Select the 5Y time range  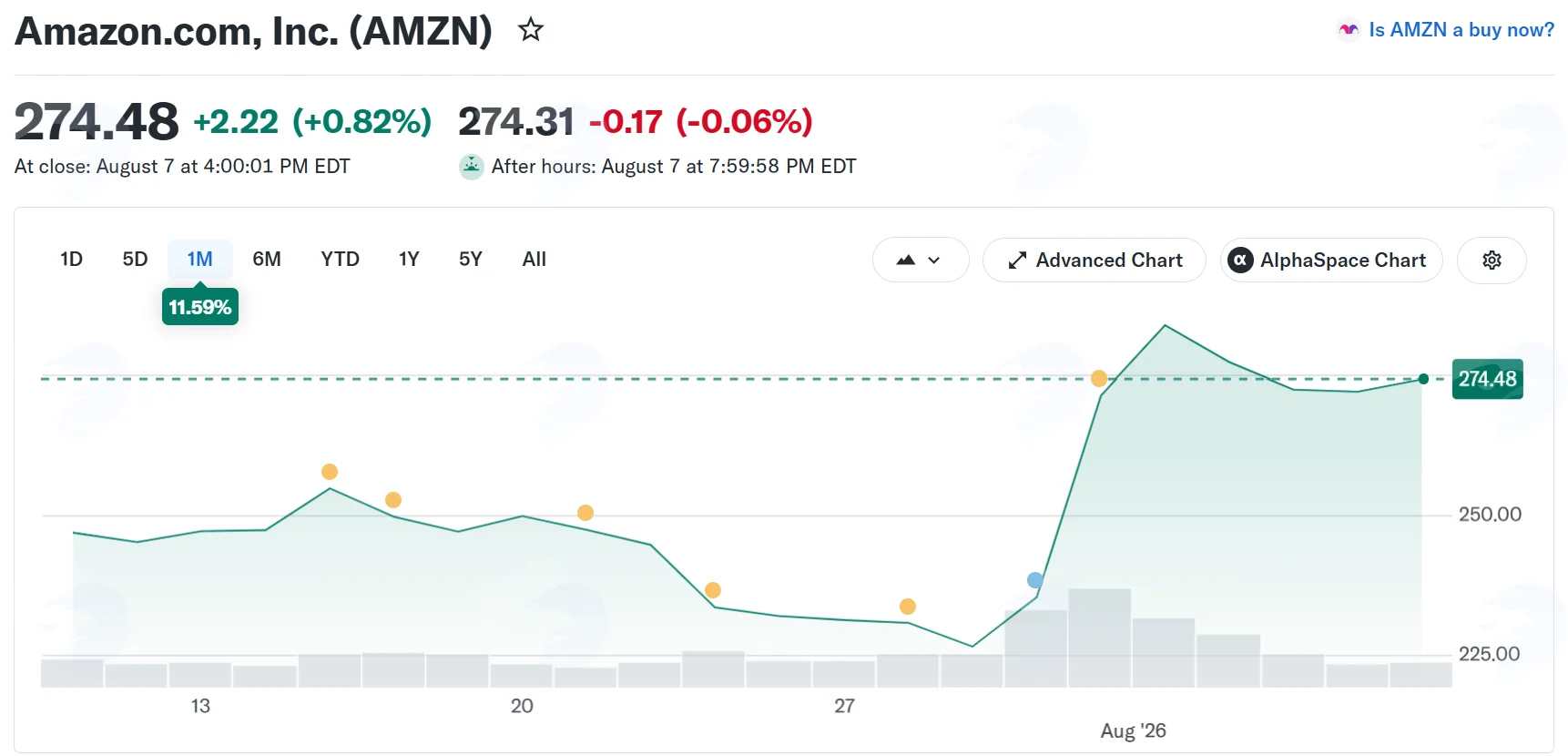(x=470, y=260)
